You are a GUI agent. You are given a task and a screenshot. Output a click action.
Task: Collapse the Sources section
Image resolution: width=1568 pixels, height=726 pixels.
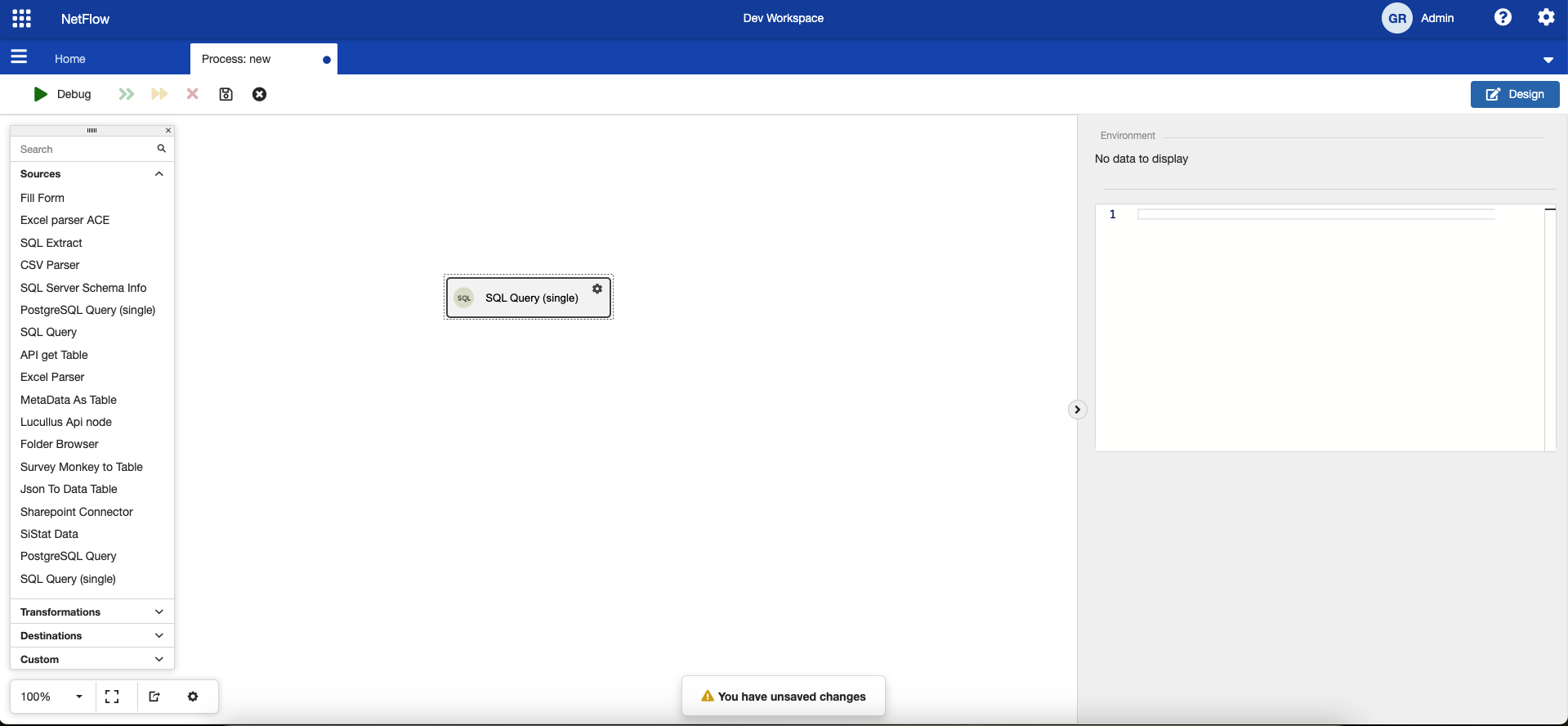pos(159,174)
